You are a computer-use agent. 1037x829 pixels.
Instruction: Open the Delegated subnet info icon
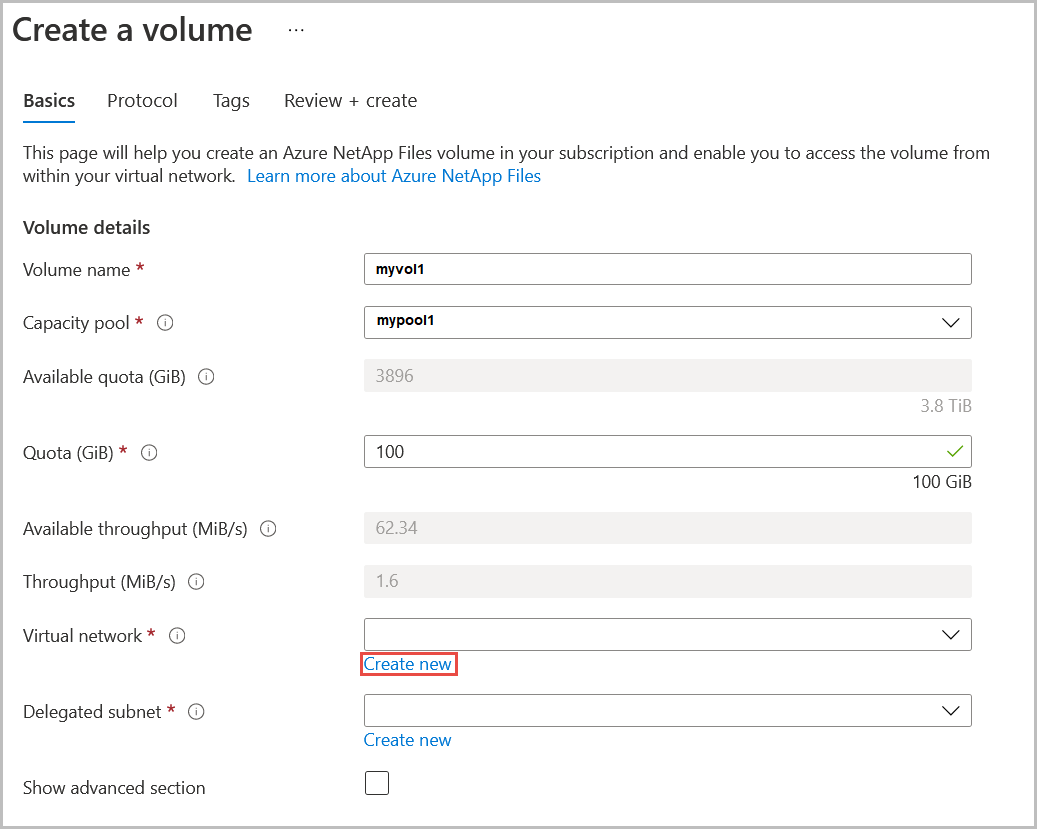pos(196,712)
